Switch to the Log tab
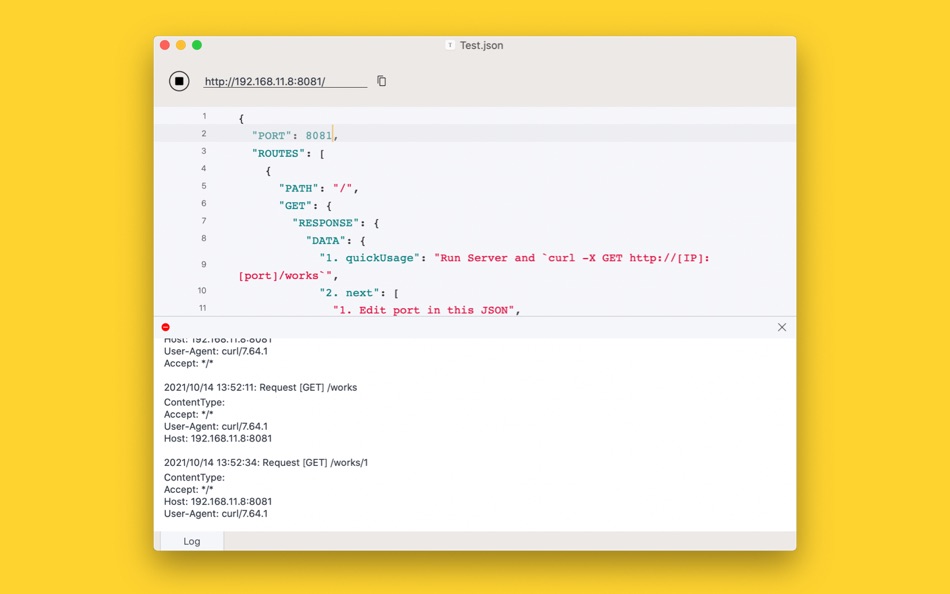The image size is (950, 594). (x=191, y=541)
